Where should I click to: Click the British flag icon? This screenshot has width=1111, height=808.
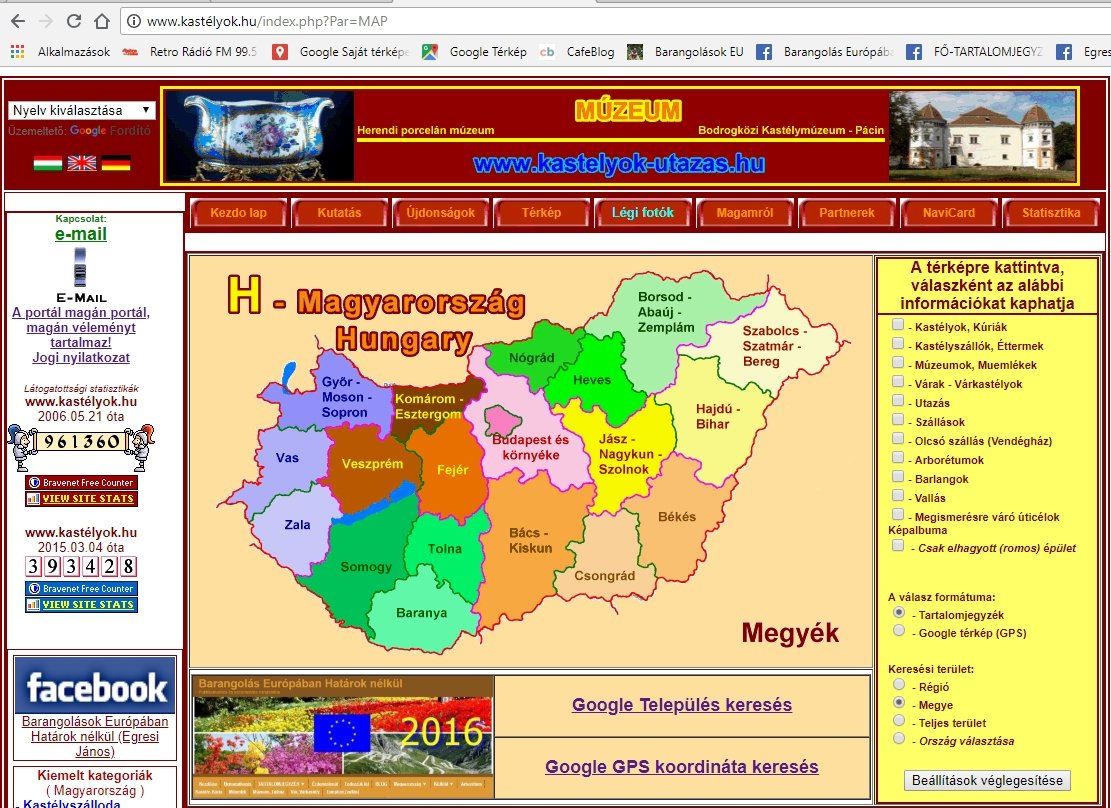point(81,162)
